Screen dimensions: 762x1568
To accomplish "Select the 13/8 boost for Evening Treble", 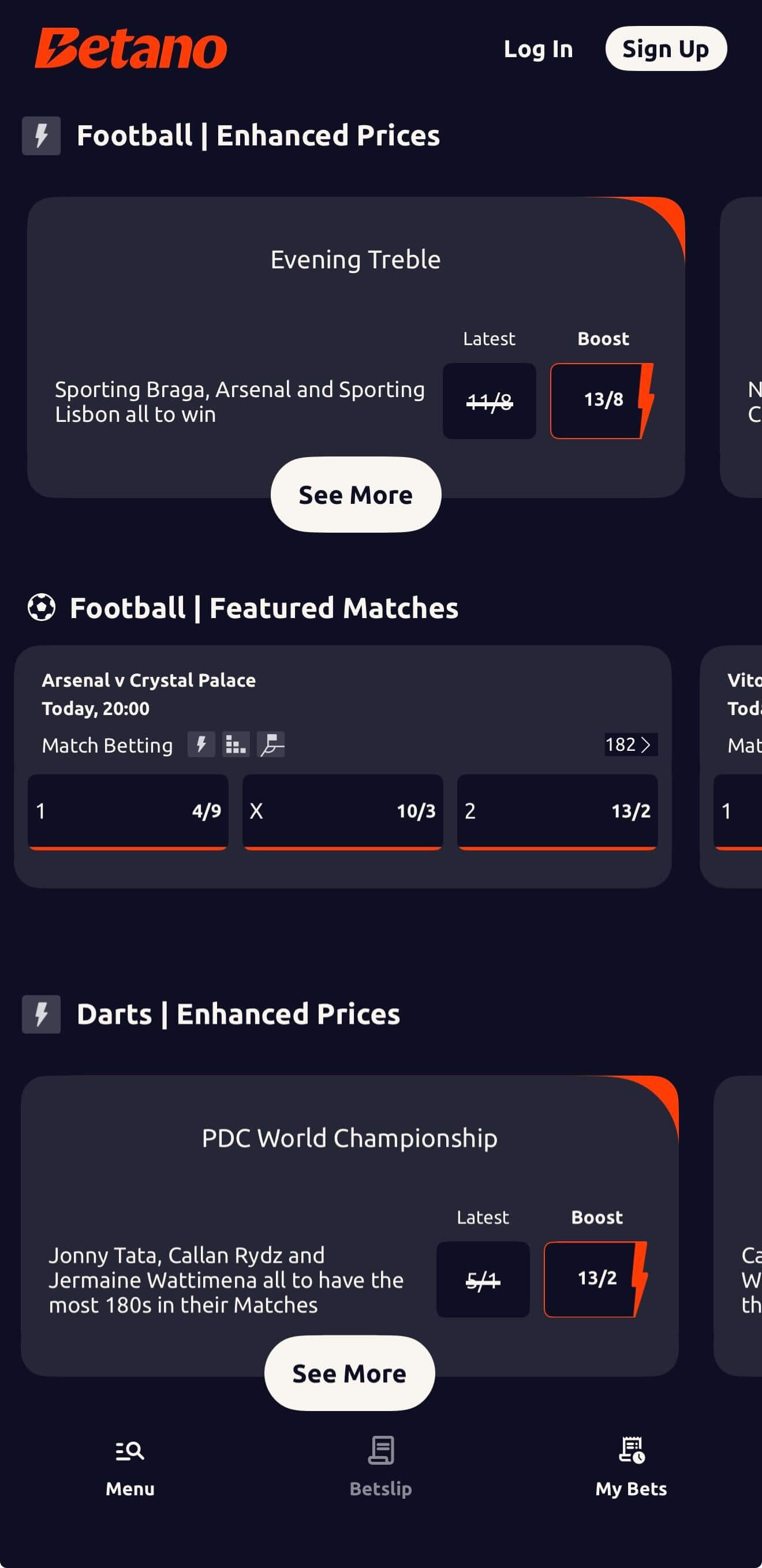I will [x=602, y=401].
